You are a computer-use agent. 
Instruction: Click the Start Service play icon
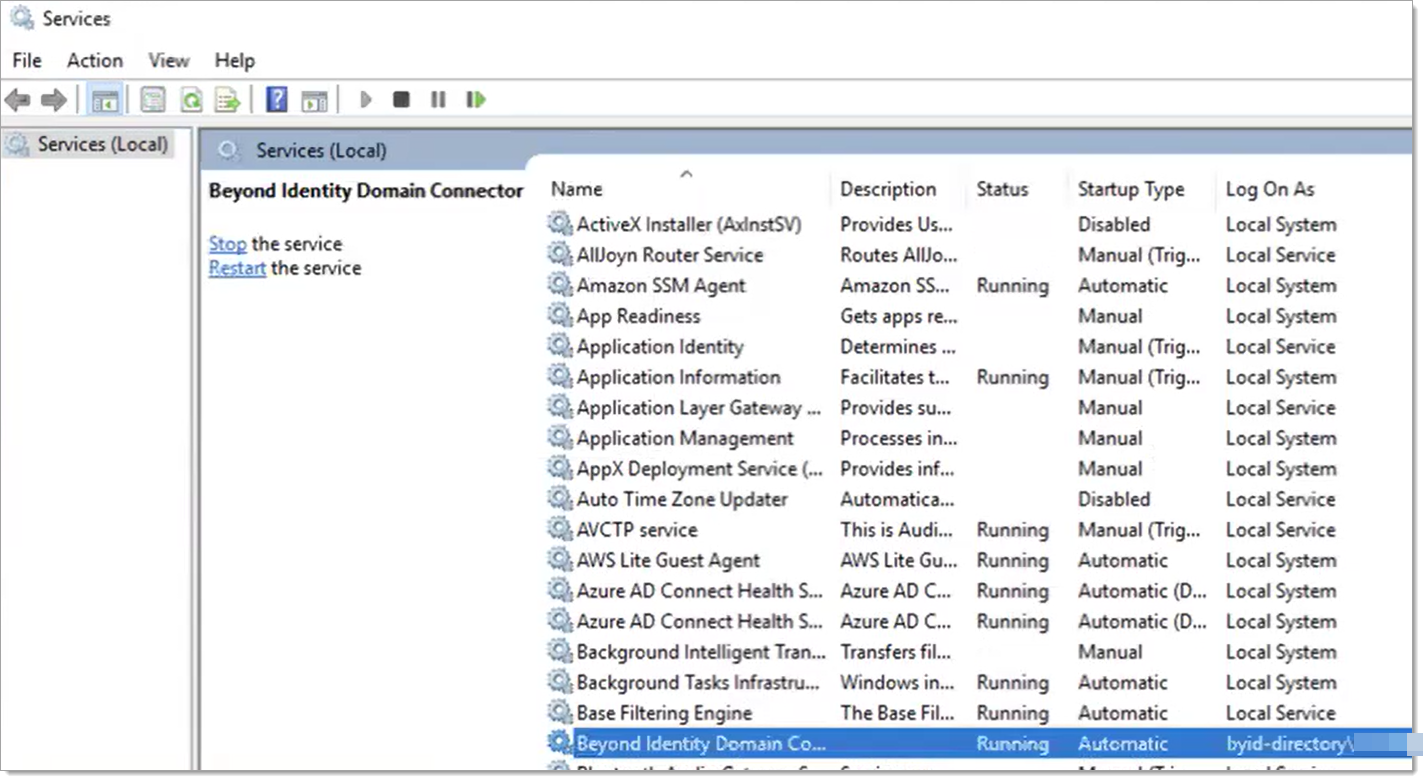point(366,100)
